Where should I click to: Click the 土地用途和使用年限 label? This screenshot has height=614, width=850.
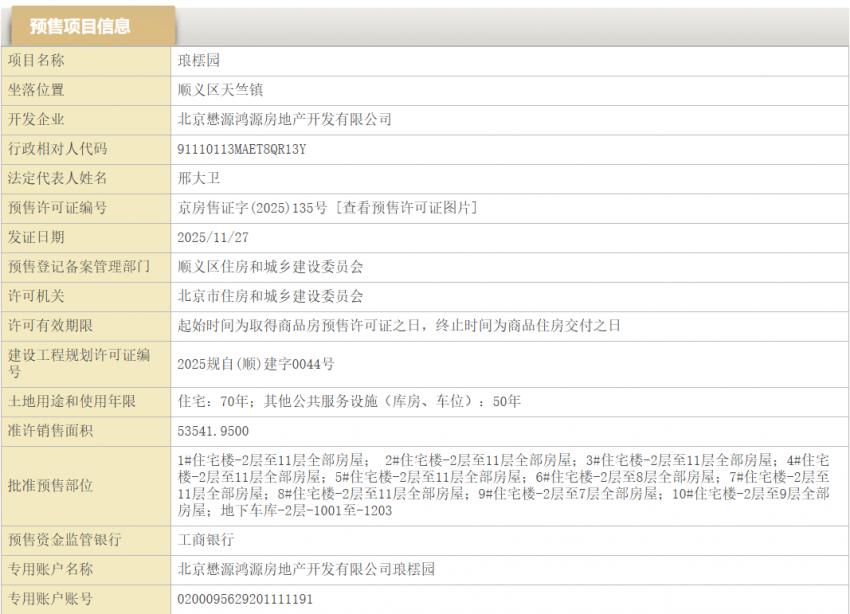click(x=72, y=401)
